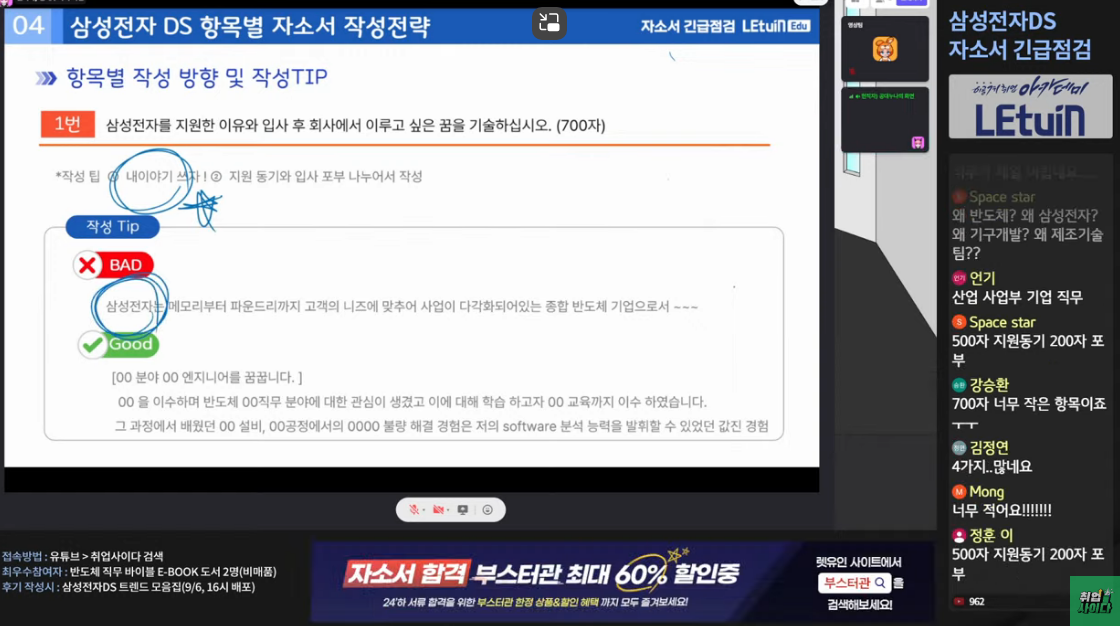Click the green check Good badge
Viewport: 1120px width, 626px height.
coord(118,344)
